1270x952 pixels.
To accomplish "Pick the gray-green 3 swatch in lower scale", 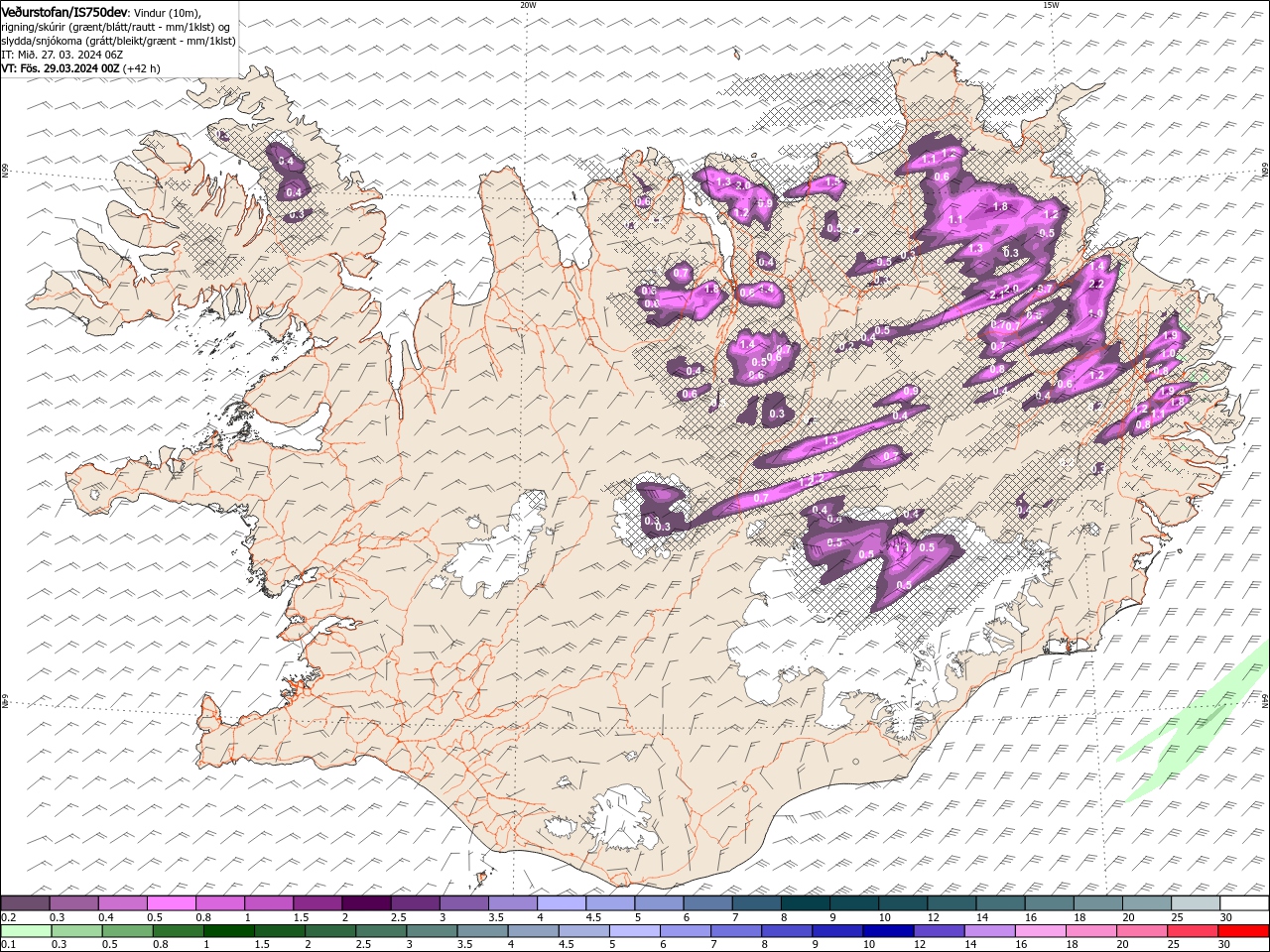I will [x=432, y=931].
